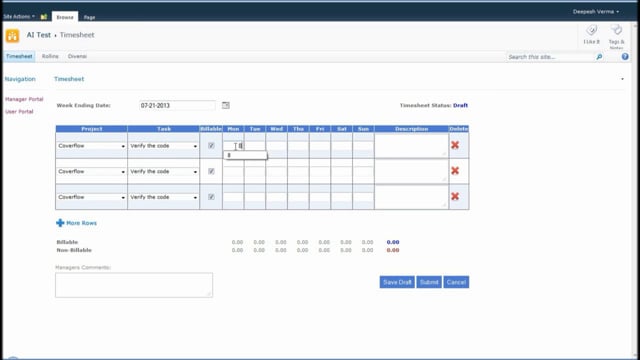
Task: Click the Managers Comments text area
Action: click(134, 285)
